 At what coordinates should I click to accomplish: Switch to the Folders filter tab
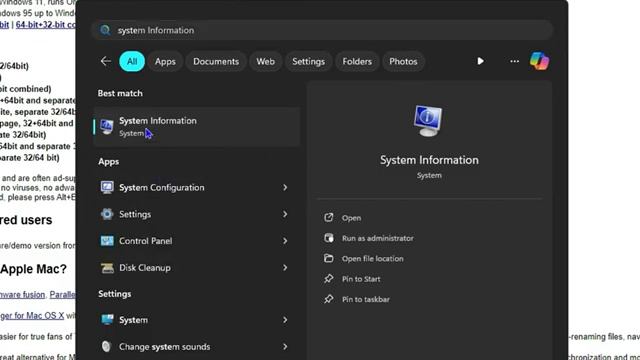[x=357, y=61]
